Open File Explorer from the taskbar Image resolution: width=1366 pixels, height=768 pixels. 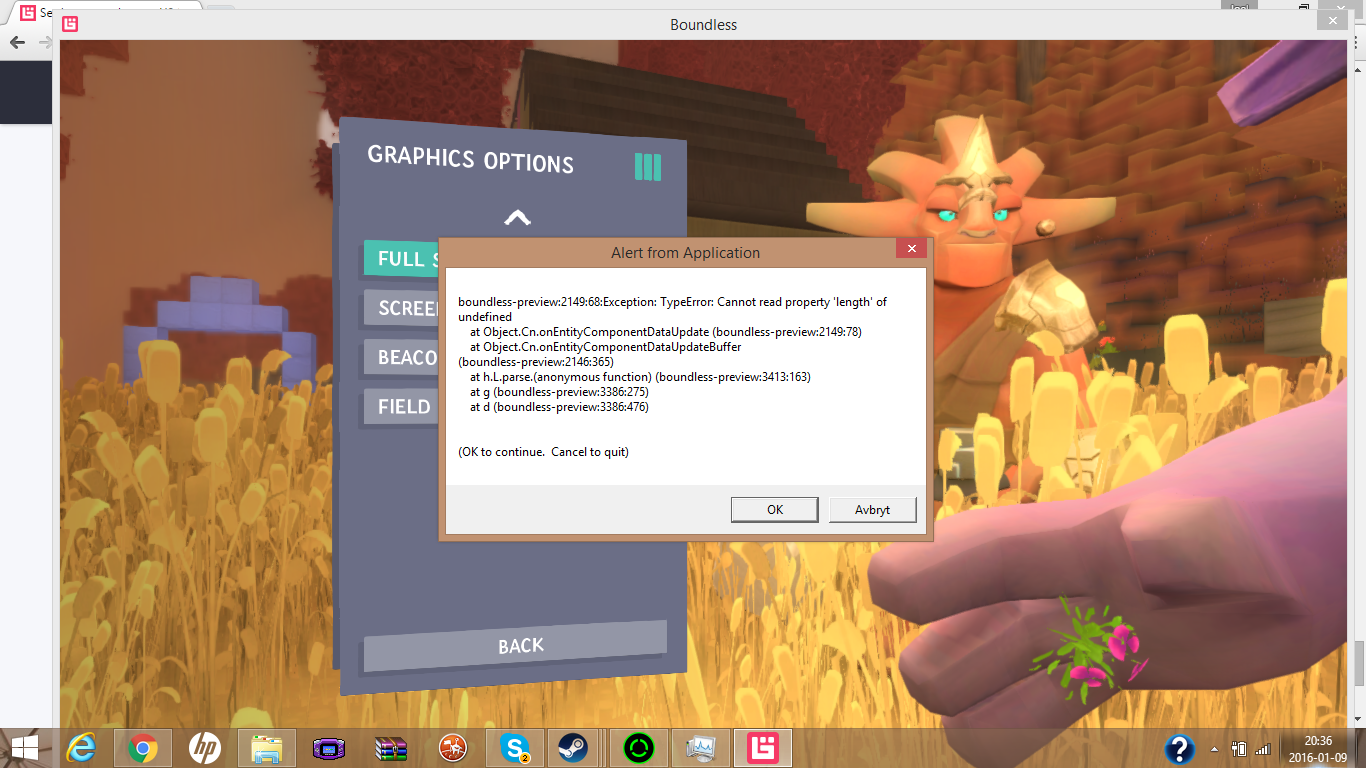pos(267,748)
